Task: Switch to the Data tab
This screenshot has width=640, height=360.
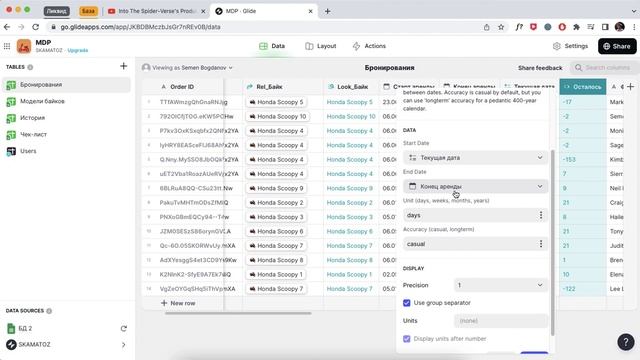Action: point(272,46)
